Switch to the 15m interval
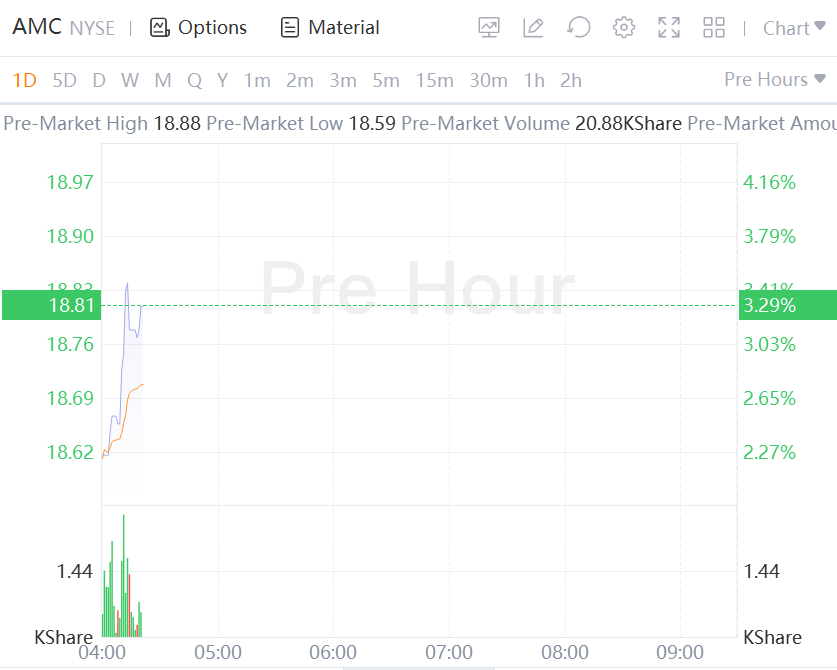This screenshot has height=670, width=837. [x=434, y=80]
